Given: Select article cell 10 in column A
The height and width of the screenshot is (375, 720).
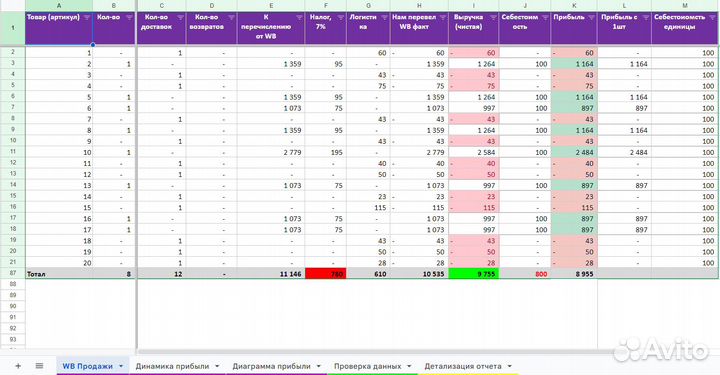Looking at the screenshot, I should [59, 152].
